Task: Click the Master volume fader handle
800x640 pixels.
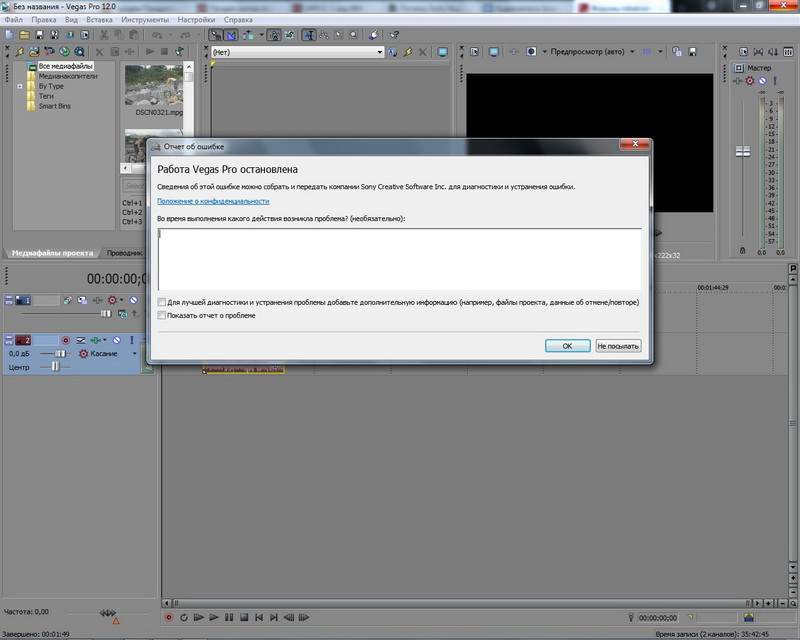Action: click(743, 150)
